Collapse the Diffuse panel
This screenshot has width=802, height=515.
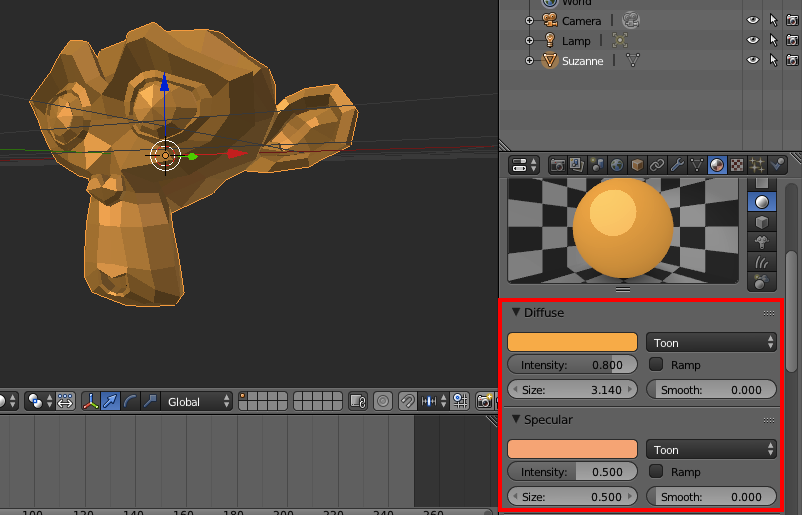[x=516, y=312]
